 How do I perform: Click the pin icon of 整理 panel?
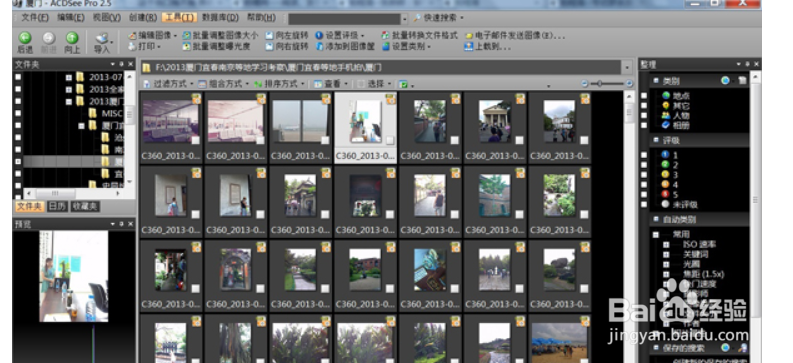[x=747, y=64]
